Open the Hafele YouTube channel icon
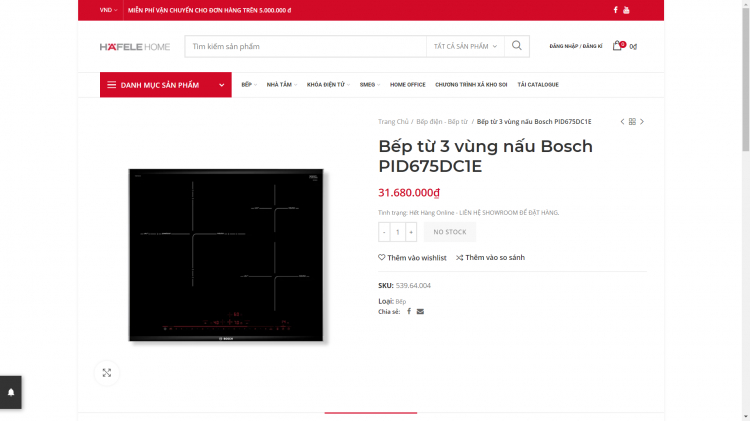This screenshot has width=750, height=421. [x=626, y=10]
